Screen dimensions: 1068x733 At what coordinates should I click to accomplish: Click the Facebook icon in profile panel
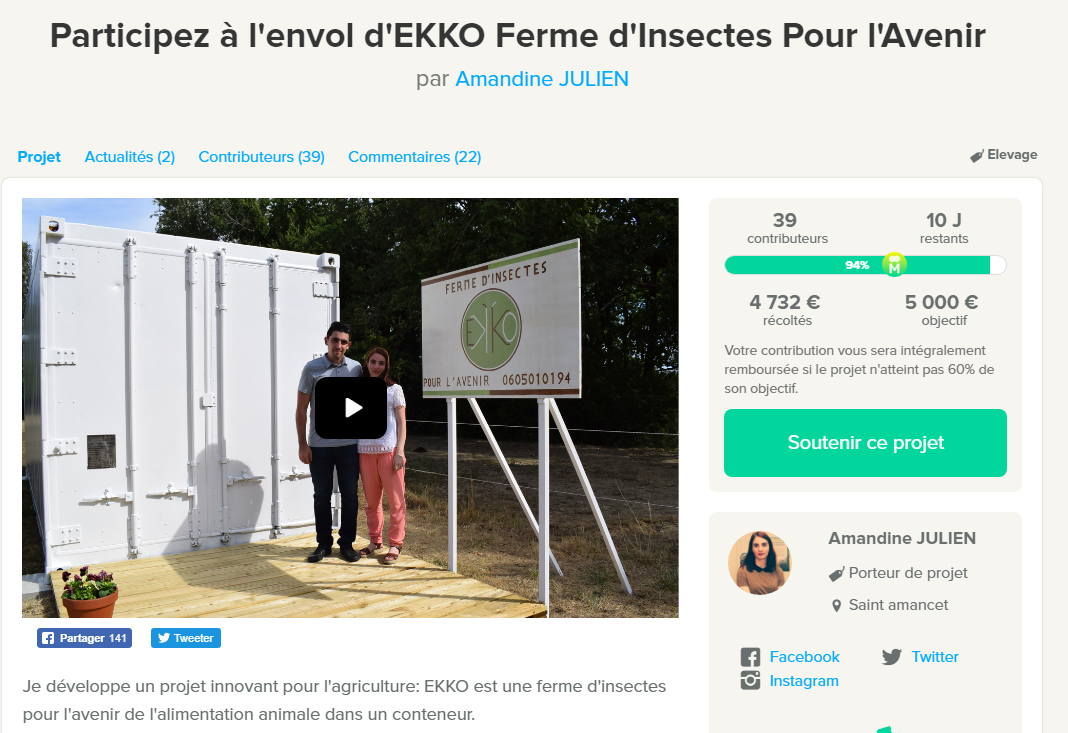(x=750, y=657)
